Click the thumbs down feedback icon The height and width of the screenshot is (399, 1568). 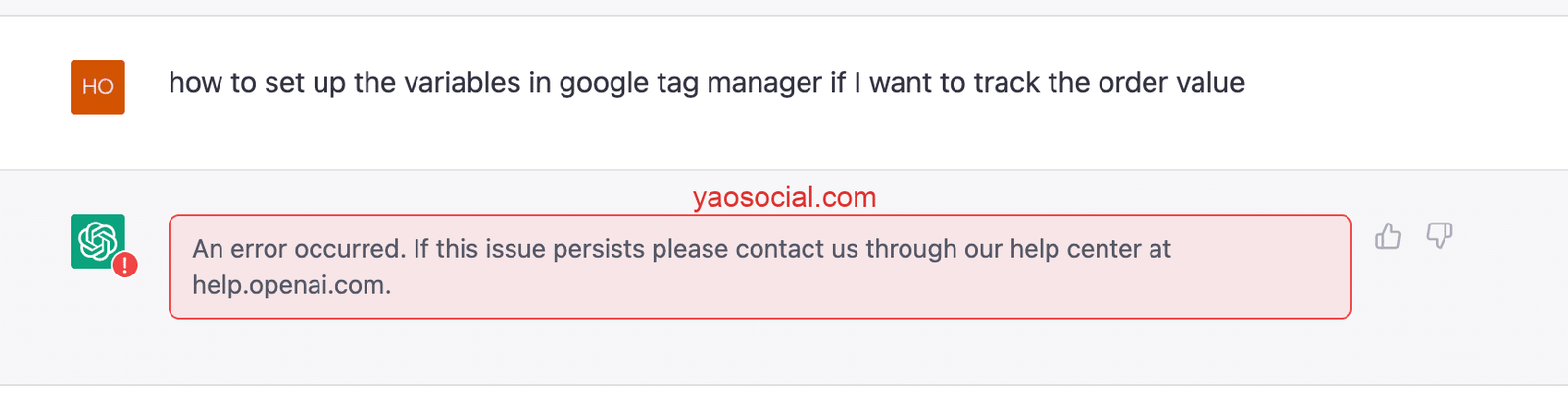tap(1439, 236)
